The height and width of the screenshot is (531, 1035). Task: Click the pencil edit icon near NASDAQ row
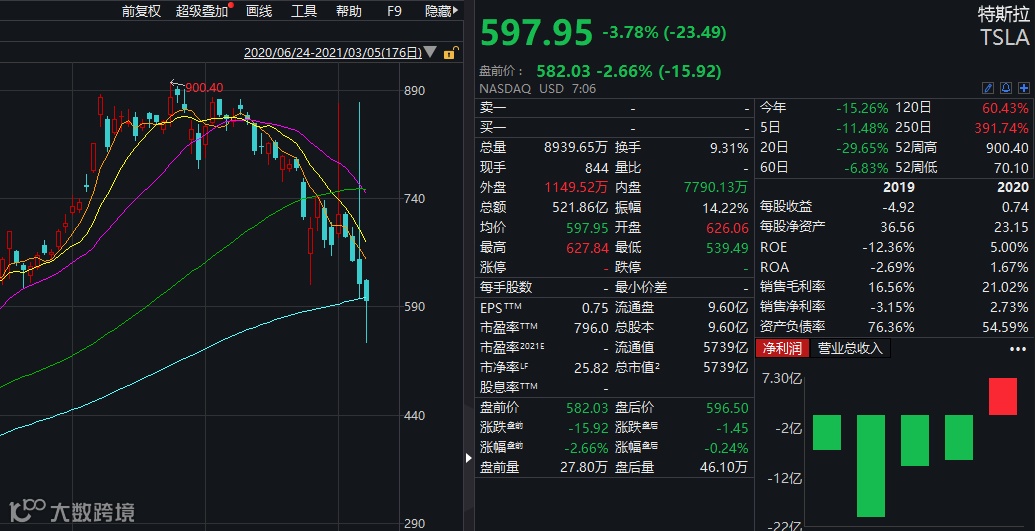tap(988, 88)
